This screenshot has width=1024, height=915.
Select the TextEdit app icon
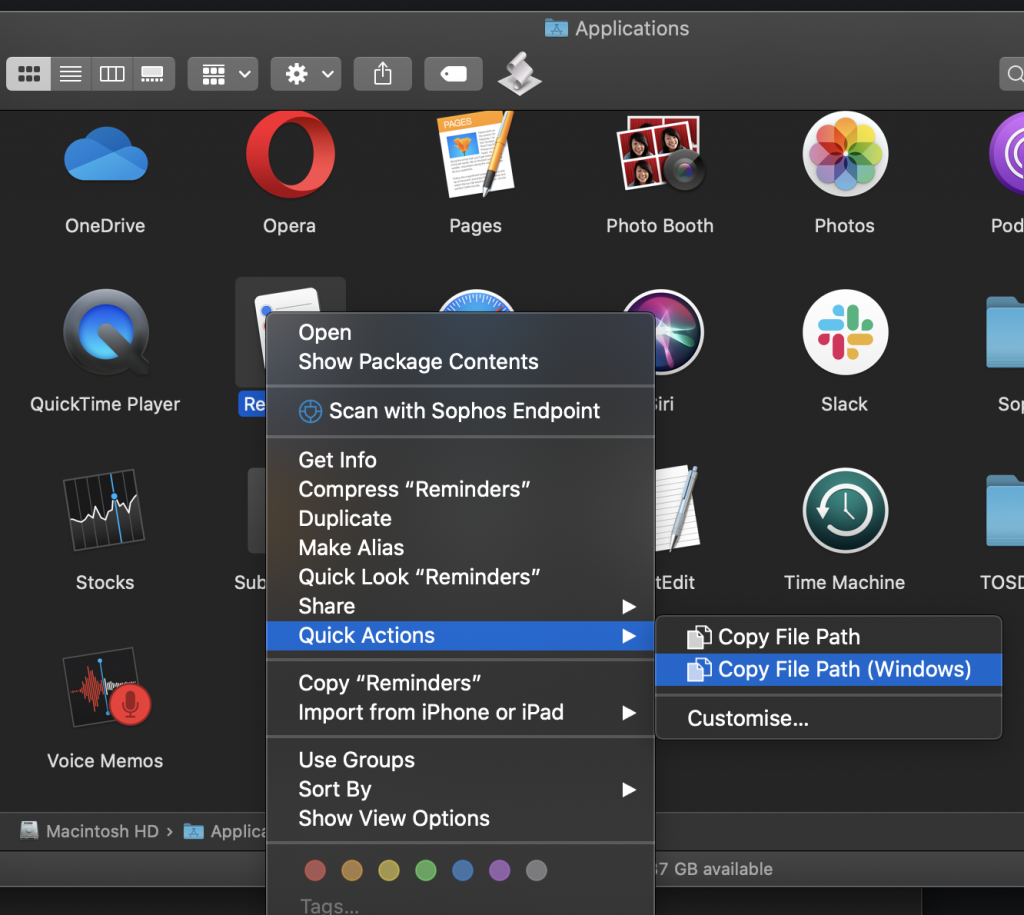(x=678, y=508)
